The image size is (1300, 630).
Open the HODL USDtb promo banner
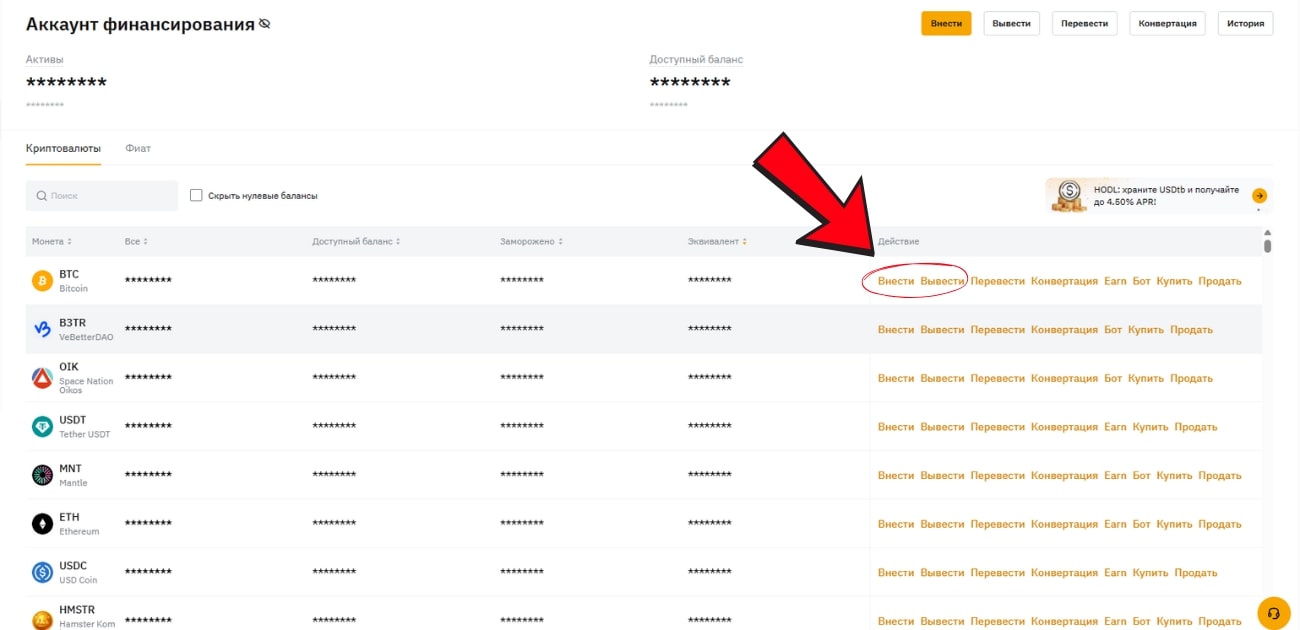(1157, 196)
